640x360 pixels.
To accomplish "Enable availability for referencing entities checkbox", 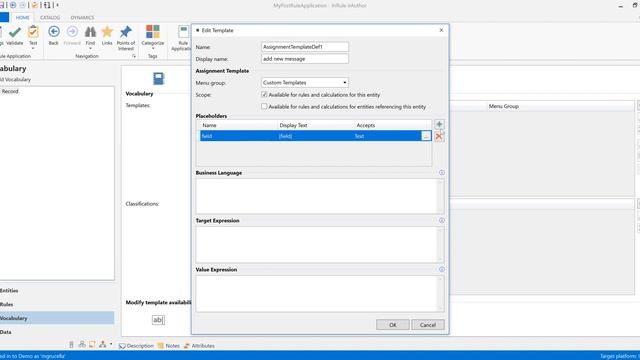I will 264,106.
